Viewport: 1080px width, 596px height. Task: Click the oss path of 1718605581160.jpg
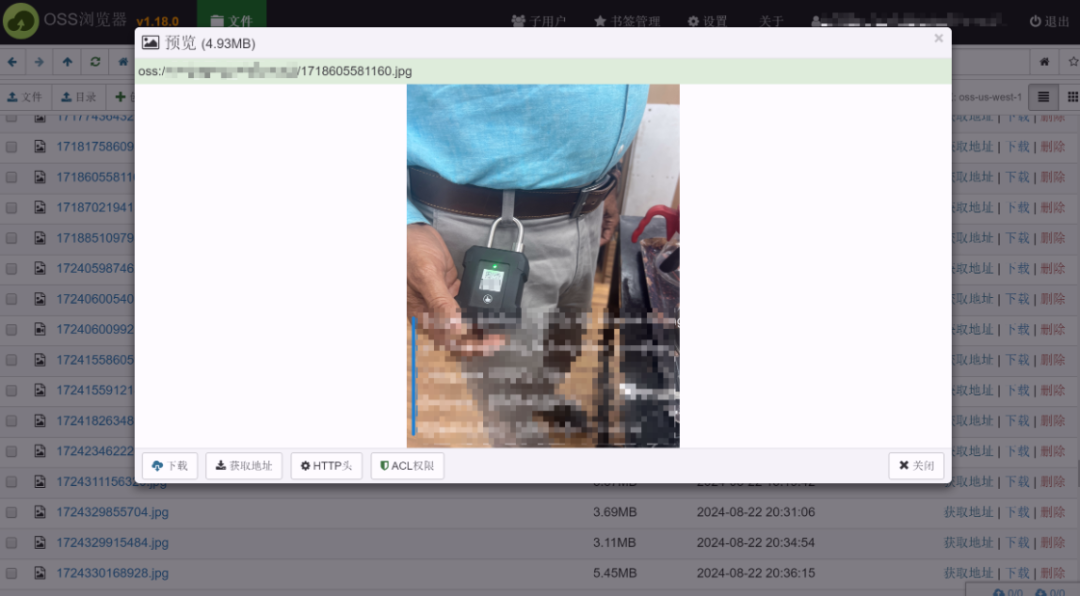click(275, 71)
